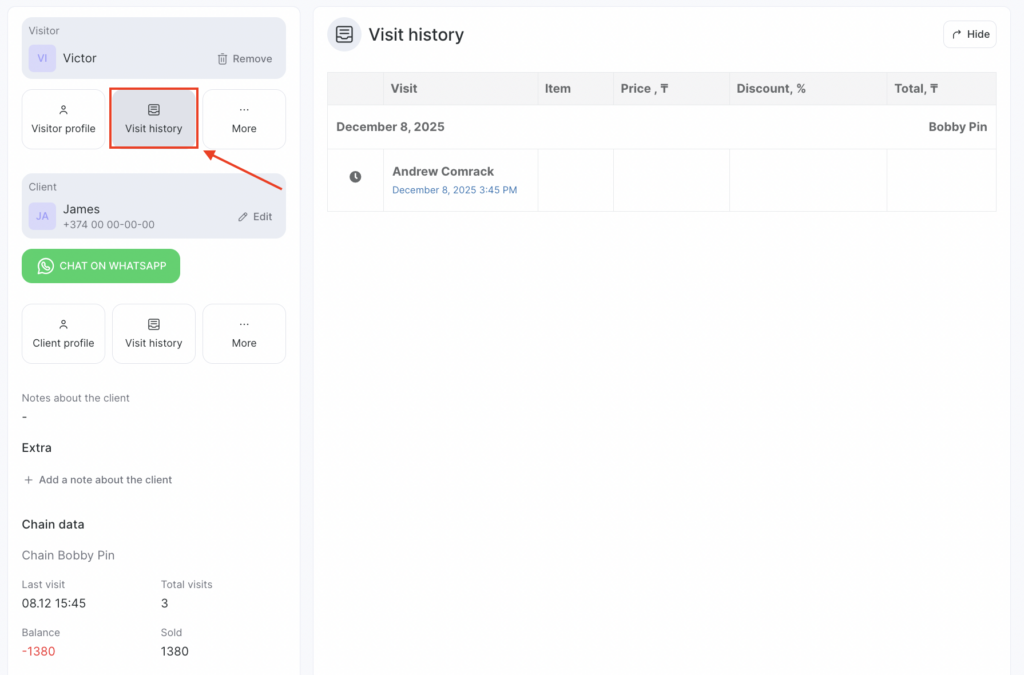The width and height of the screenshot is (1024, 675).
Task: Click the Visit column header
Action: pos(404,89)
